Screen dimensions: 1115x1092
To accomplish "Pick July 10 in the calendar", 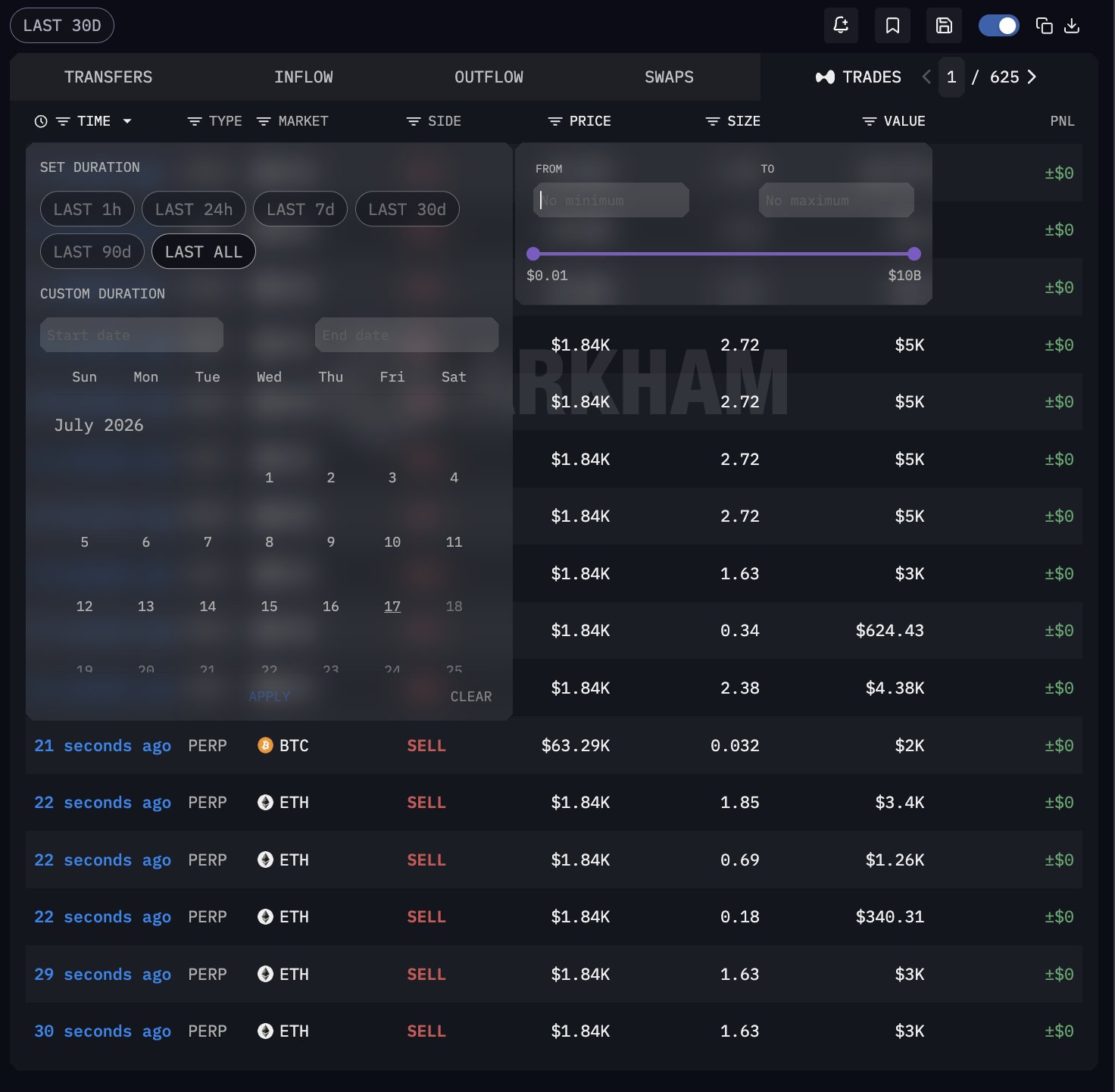I will click(x=392, y=542).
